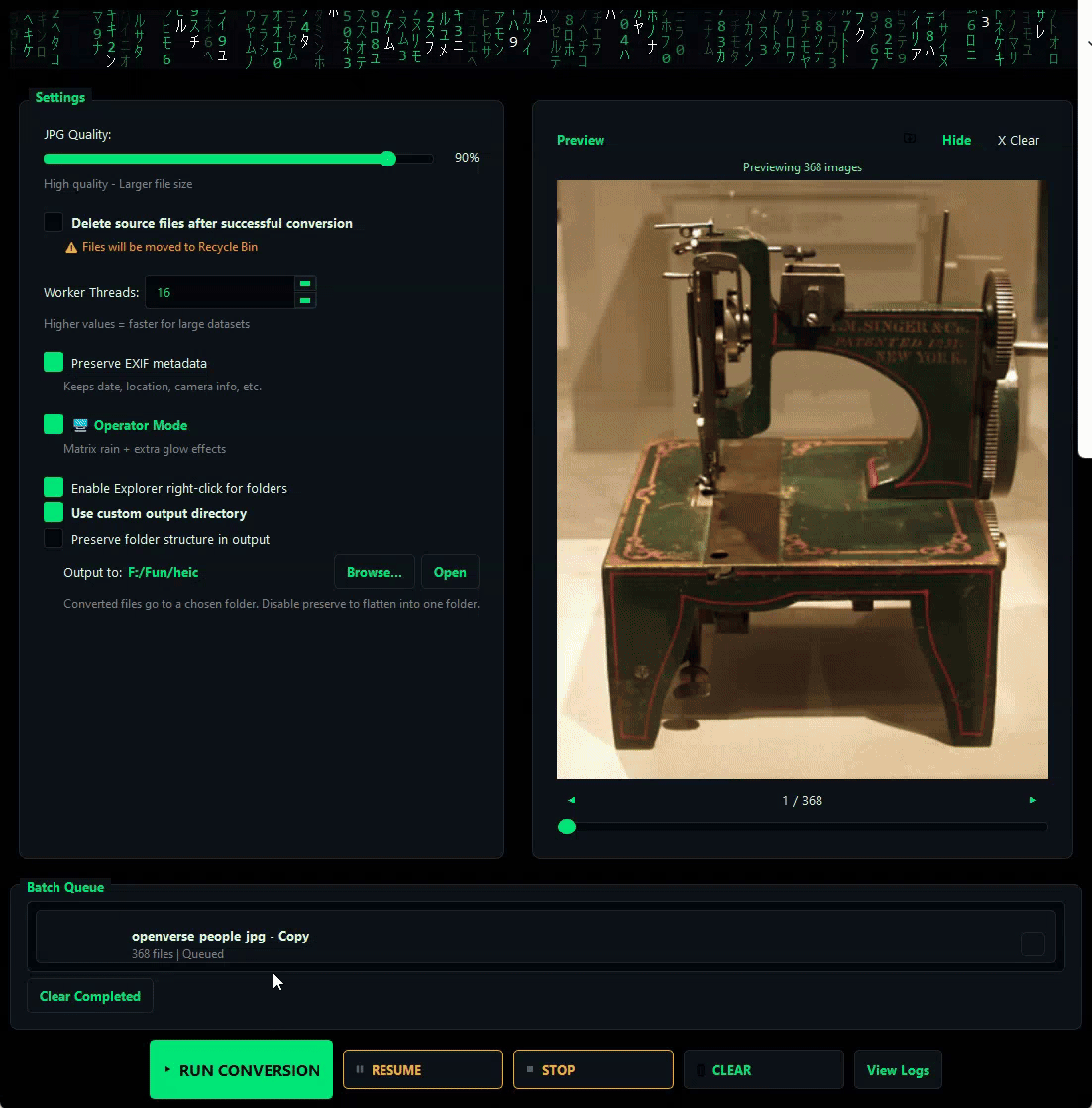This screenshot has height=1108, width=1092.
Task: Enable Preserve folder structure in output
Action: coord(53,539)
